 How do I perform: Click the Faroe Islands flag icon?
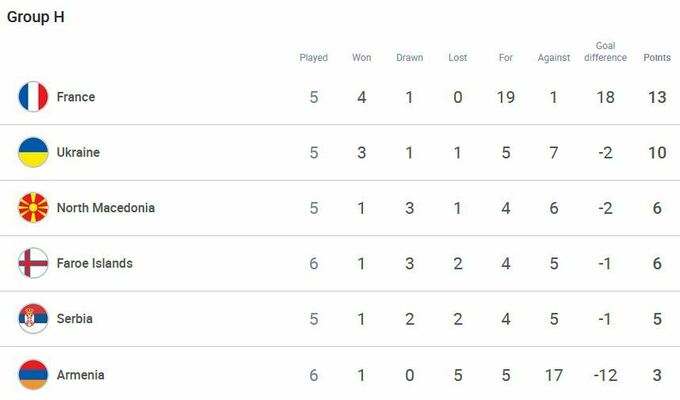[x=33, y=264]
